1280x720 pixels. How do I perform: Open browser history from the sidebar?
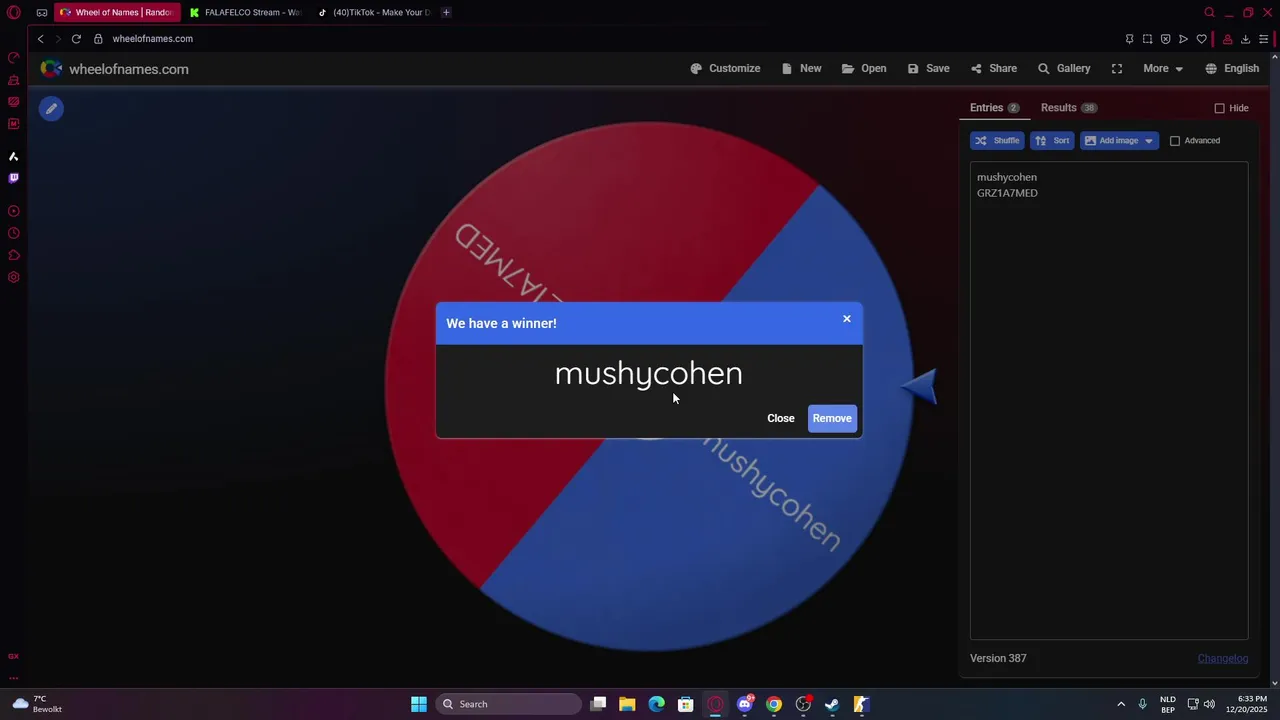[x=14, y=233]
